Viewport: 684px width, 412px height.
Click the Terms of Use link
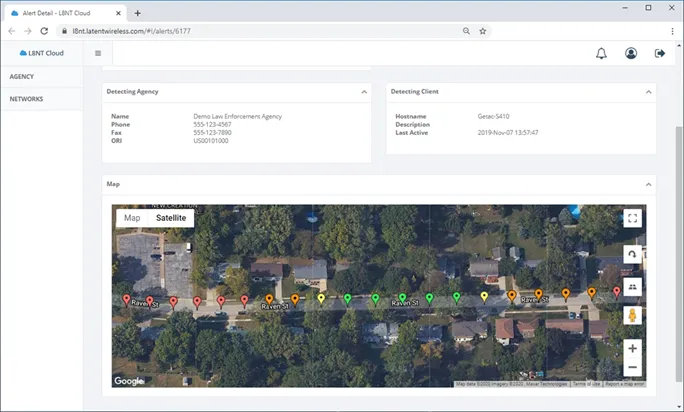[x=586, y=383]
